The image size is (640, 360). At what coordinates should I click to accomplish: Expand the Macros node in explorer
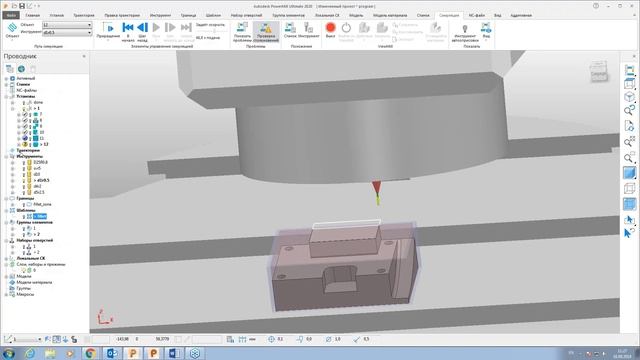click(x=6, y=294)
